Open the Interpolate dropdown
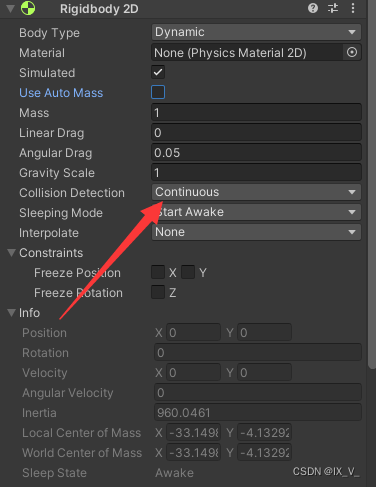 click(x=256, y=232)
